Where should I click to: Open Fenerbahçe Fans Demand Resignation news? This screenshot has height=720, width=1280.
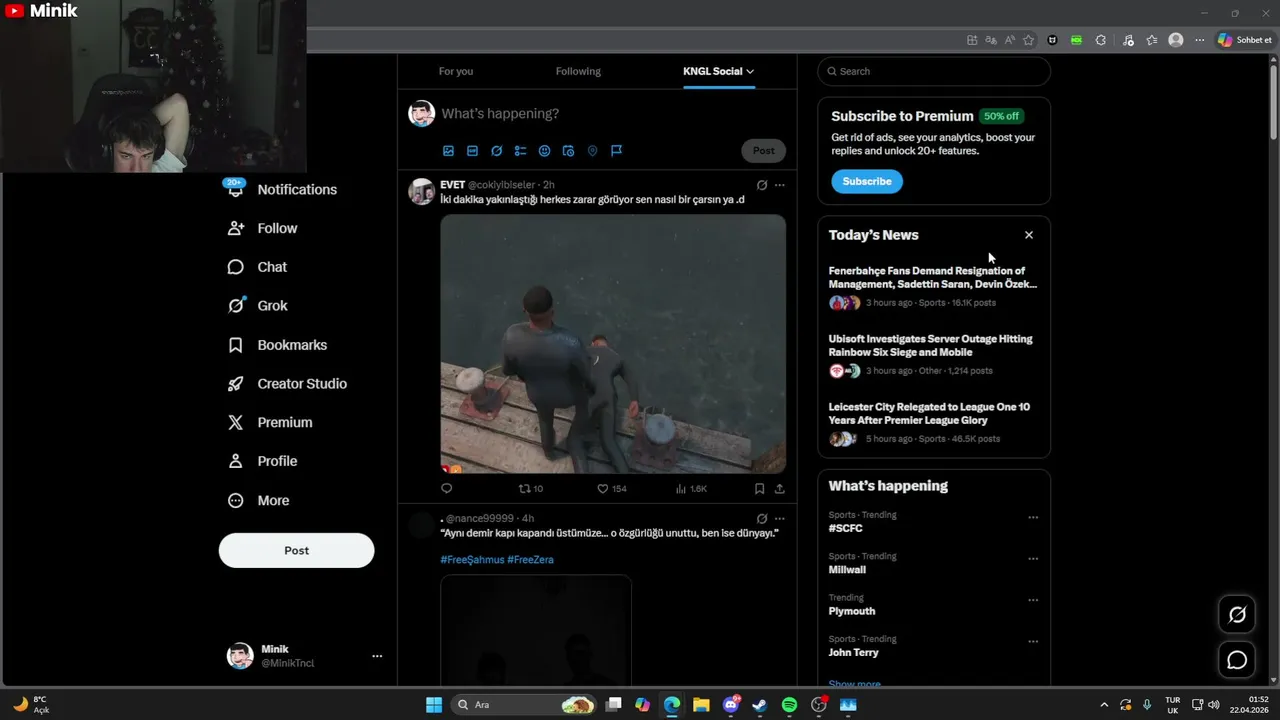tap(934, 286)
